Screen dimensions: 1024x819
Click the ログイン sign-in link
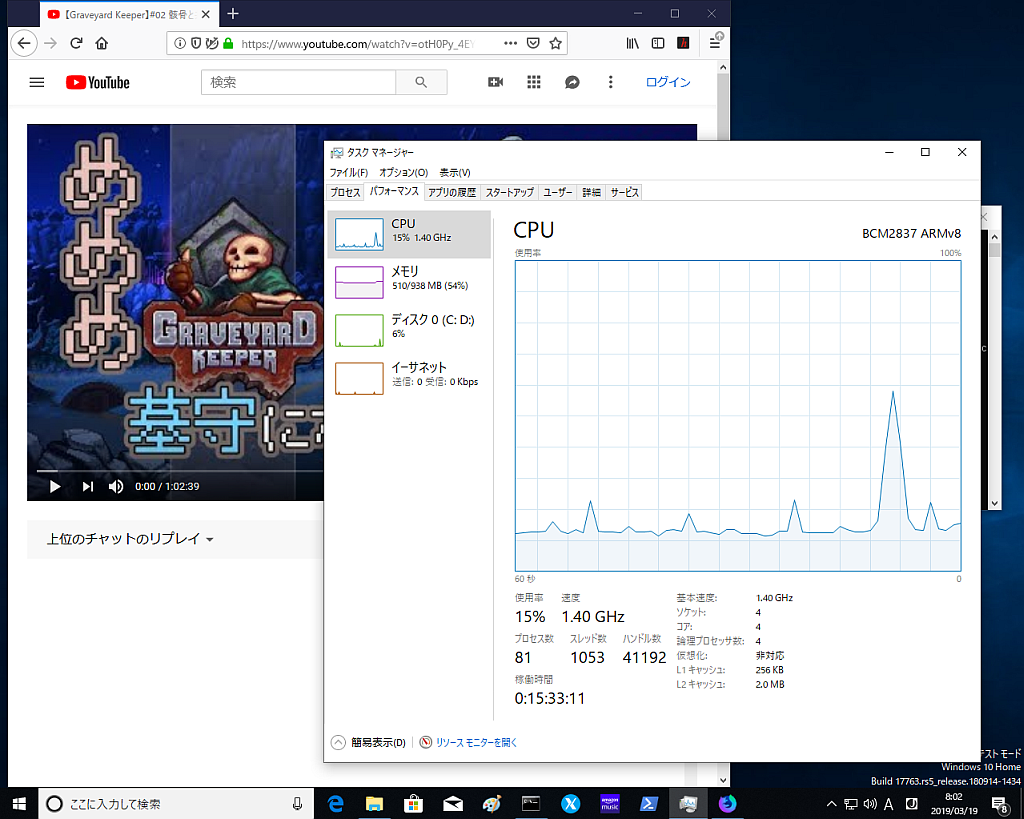[668, 82]
